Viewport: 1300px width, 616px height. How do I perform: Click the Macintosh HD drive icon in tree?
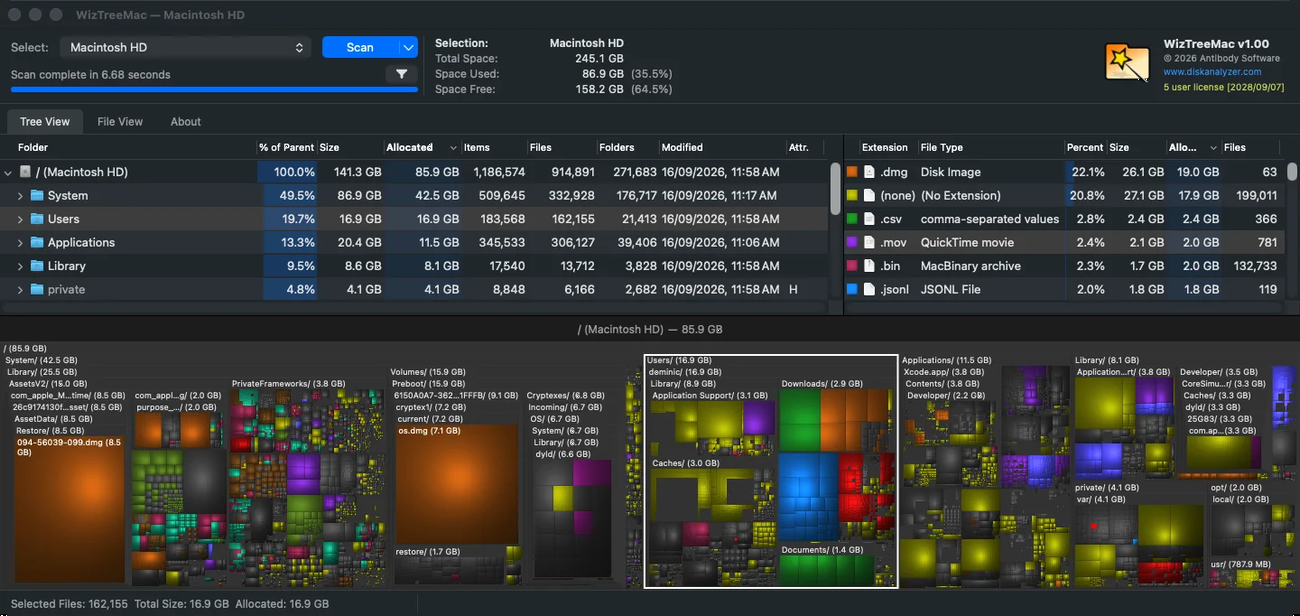coord(26,172)
